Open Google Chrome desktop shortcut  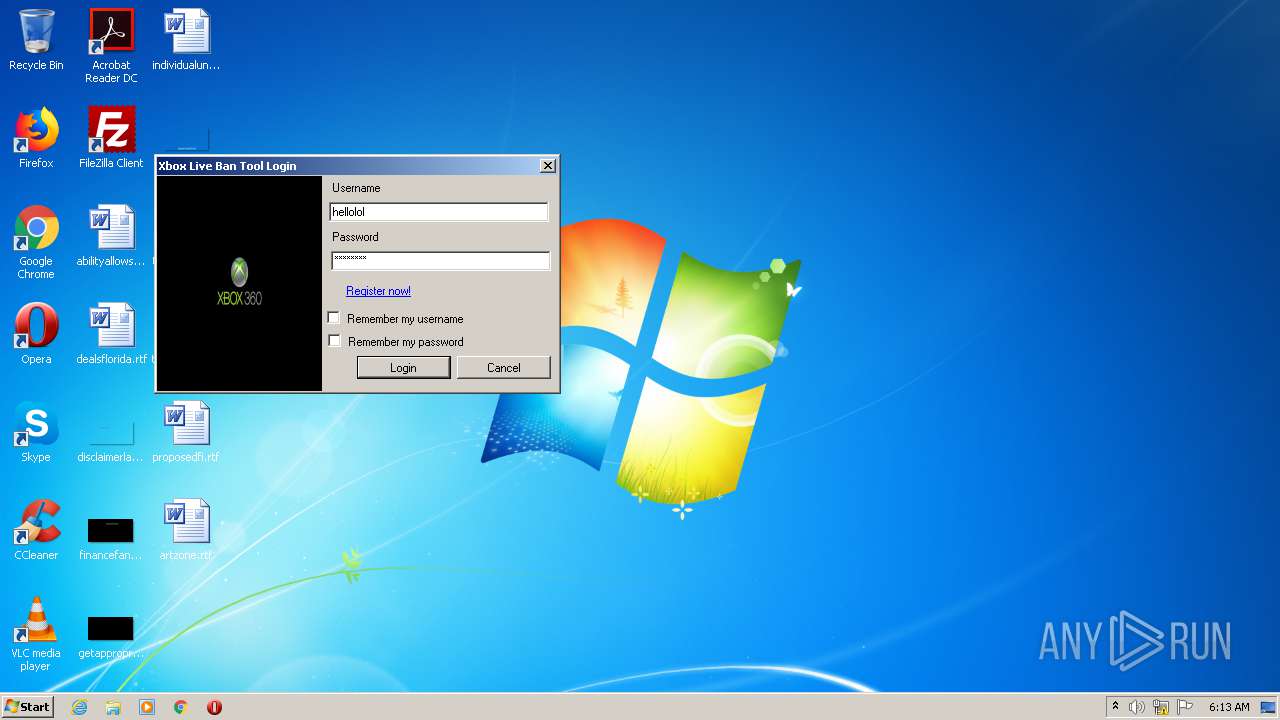(x=36, y=243)
